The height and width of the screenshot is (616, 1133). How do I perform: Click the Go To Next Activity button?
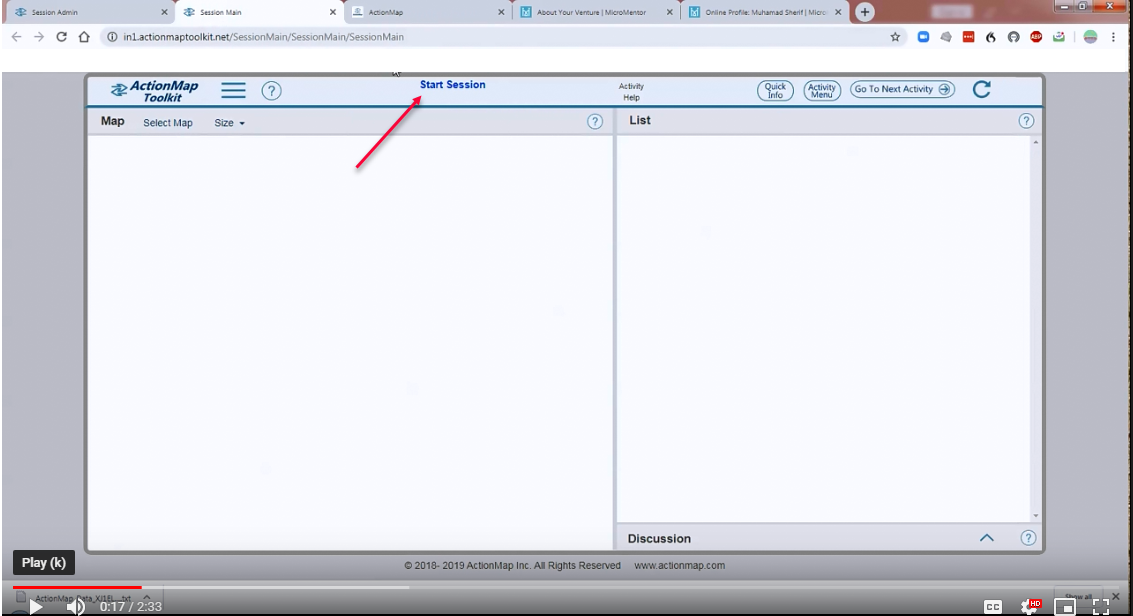coord(902,89)
